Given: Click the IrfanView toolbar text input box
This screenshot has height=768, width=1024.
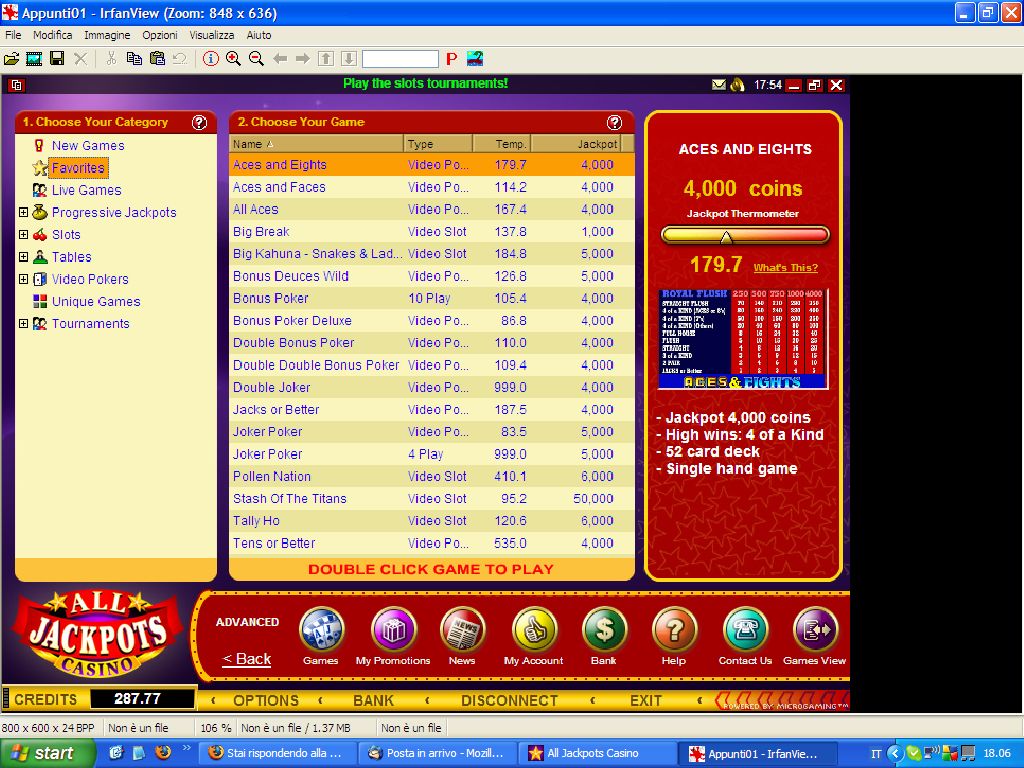Looking at the screenshot, I should (x=400, y=59).
